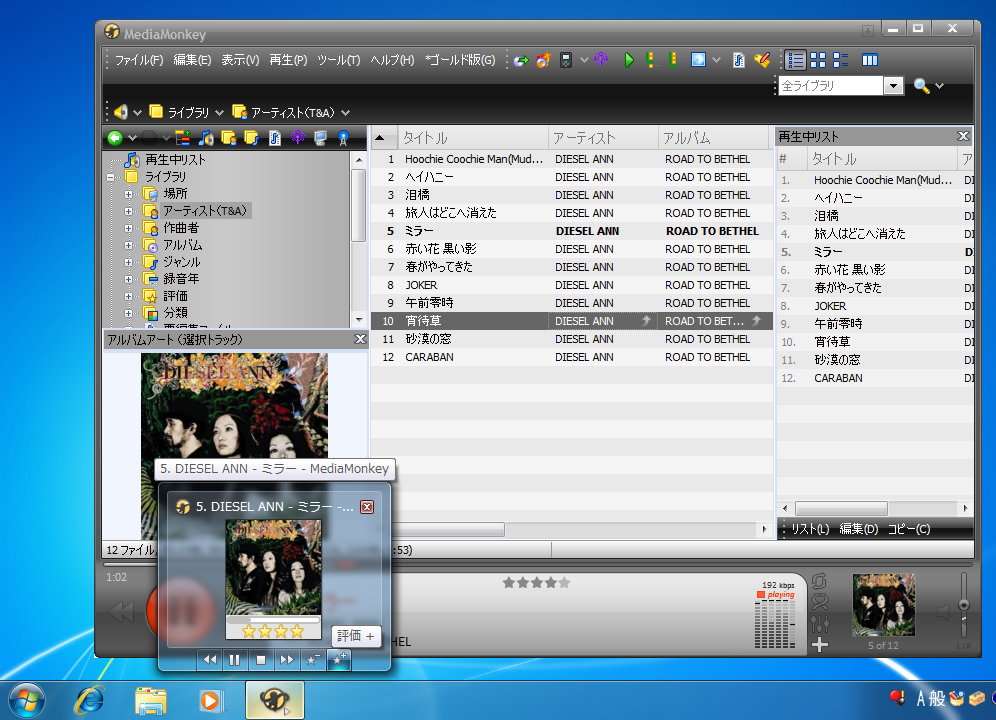Open the ライブラリ breadcrumb dropdown

coord(219,112)
